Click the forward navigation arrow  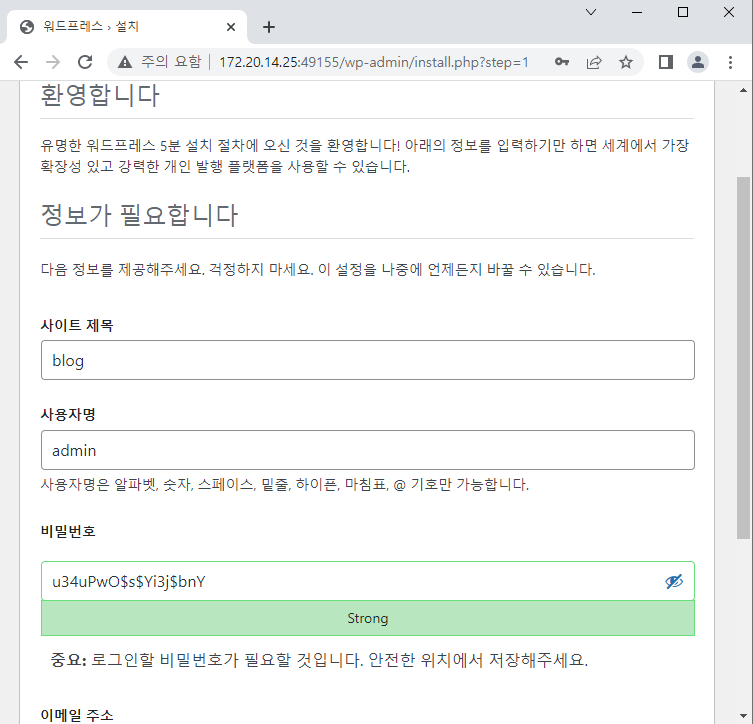(x=53, y=62)
